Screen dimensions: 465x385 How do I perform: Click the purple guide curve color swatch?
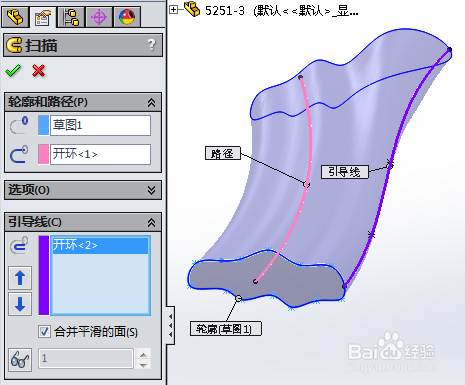[x=44, y=275]
